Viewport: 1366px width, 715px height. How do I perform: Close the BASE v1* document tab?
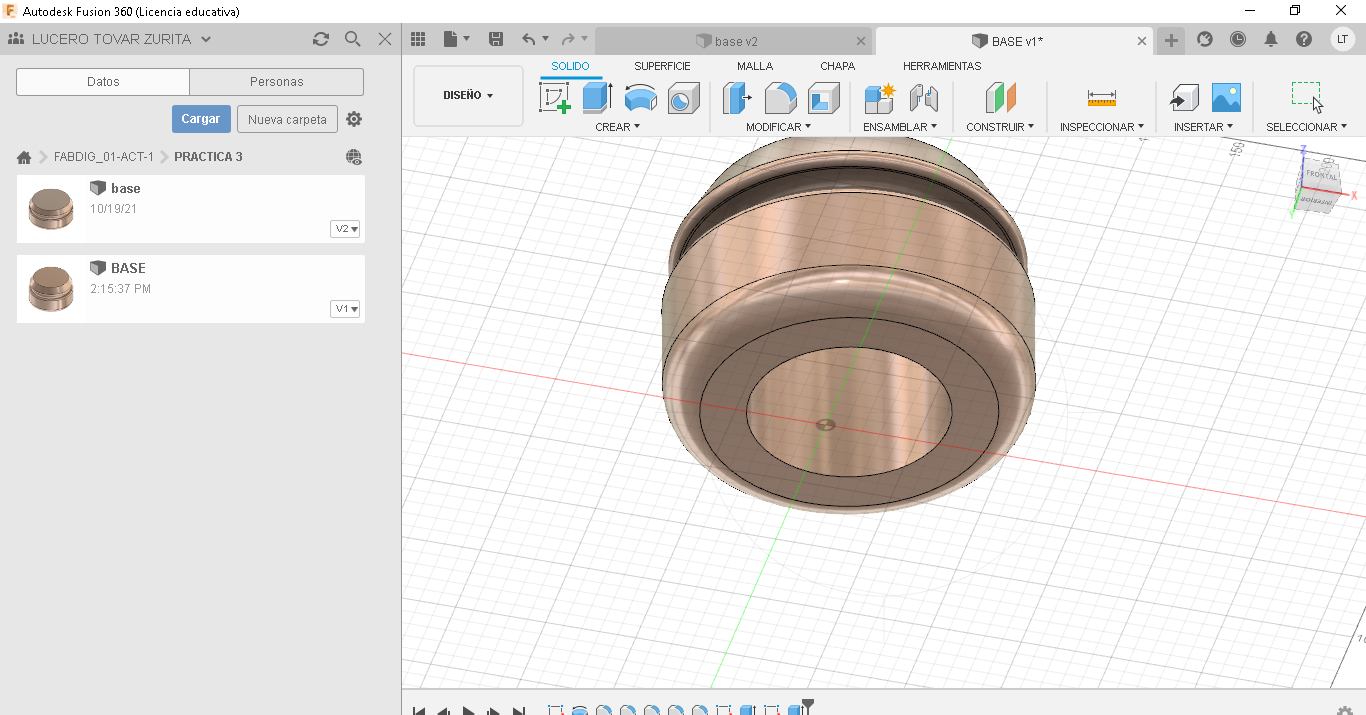[x=1142, y=41]
